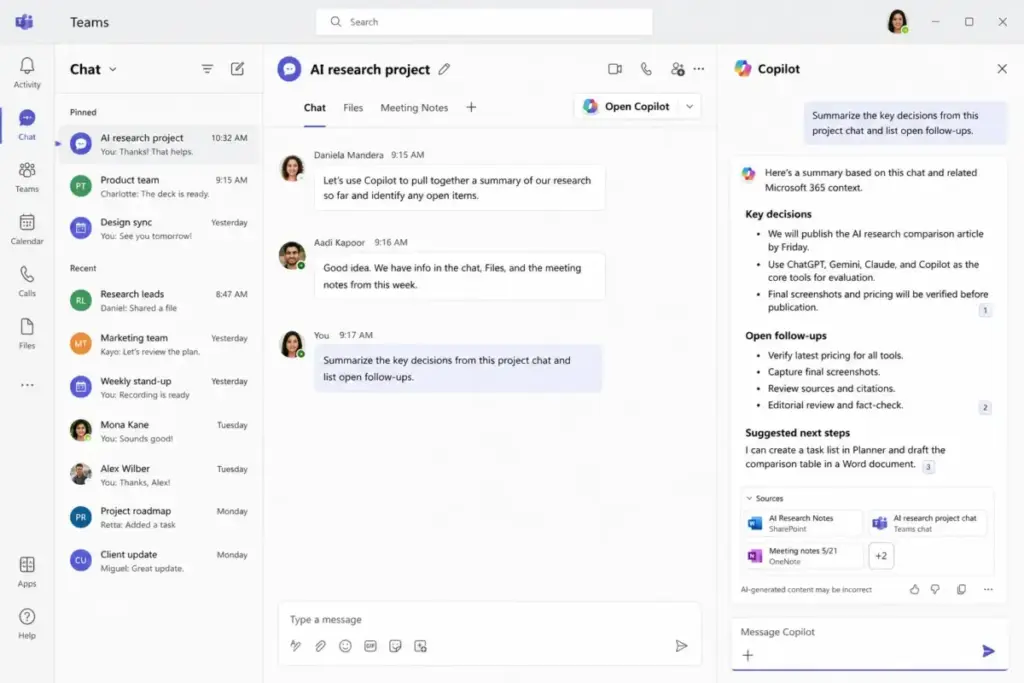Open the chat with Mona Kane
1024x683 pixels.
pyautogui.click(x=159, y=431)
